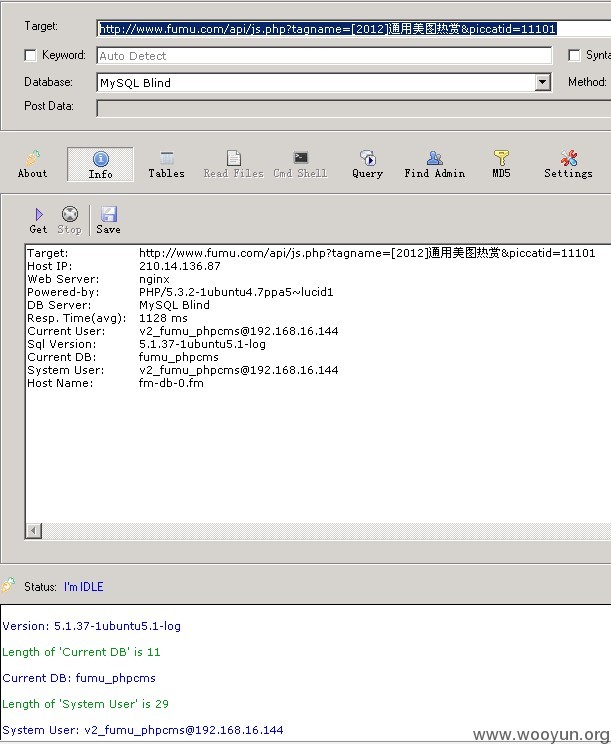Open the Settings panel
The height and width of the screenshot is (744, 611).
568,164
